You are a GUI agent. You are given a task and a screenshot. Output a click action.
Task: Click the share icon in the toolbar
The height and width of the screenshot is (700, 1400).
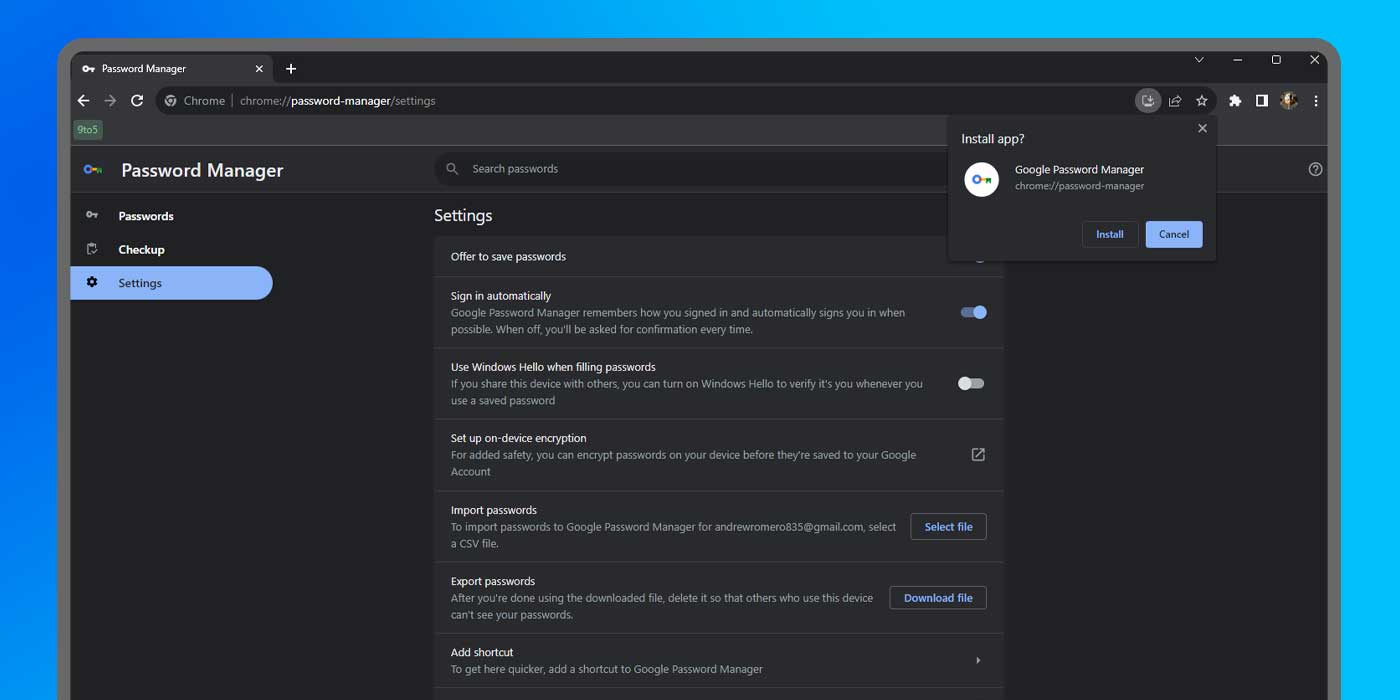tap(1174, 100)
